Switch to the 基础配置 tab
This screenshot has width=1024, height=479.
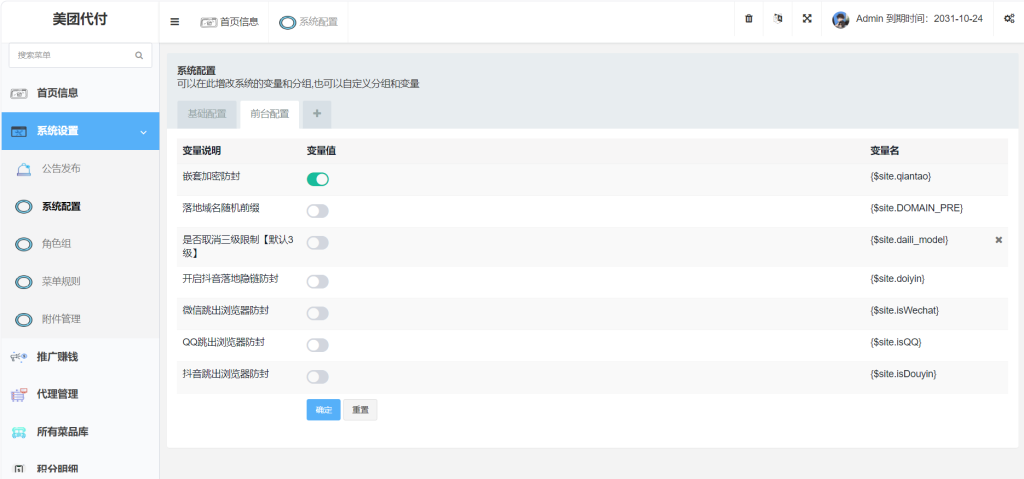207,115
